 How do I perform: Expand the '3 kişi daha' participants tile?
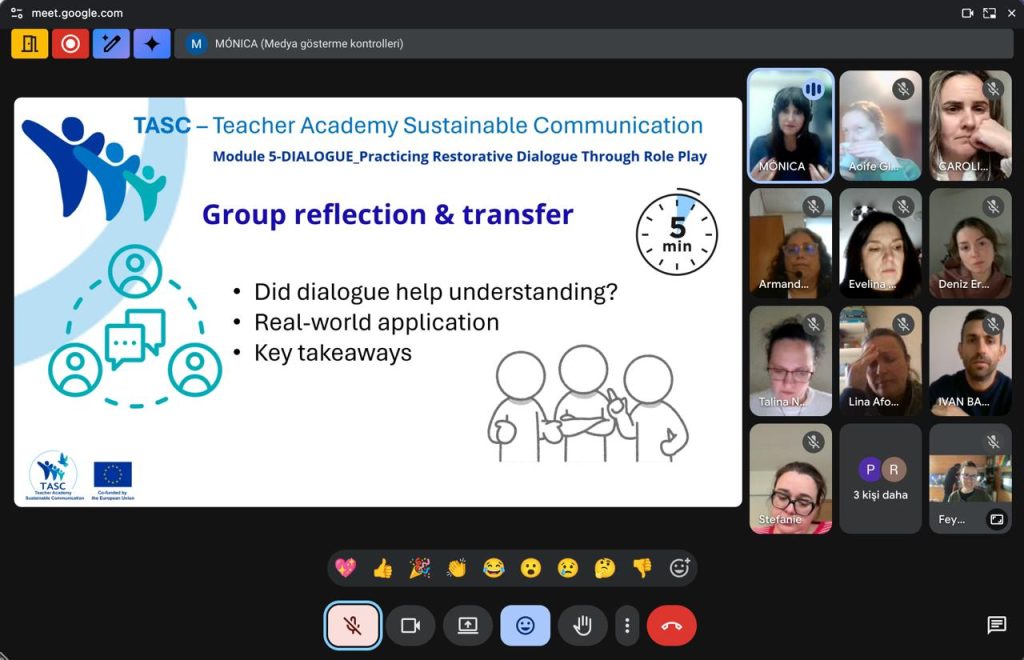point(880,479)
